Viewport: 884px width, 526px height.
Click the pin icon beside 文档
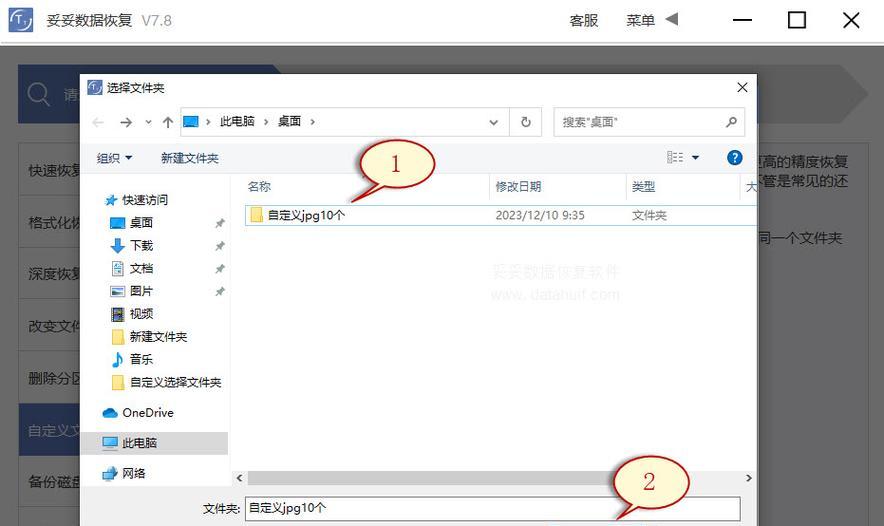point(220,269)
